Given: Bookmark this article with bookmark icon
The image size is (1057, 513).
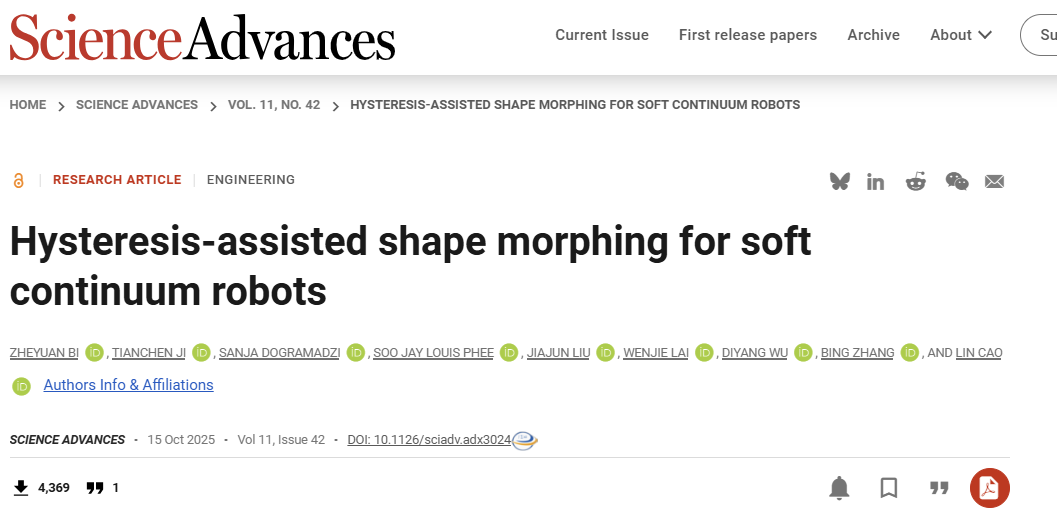Looking at the screenshot, I should 889,488.
